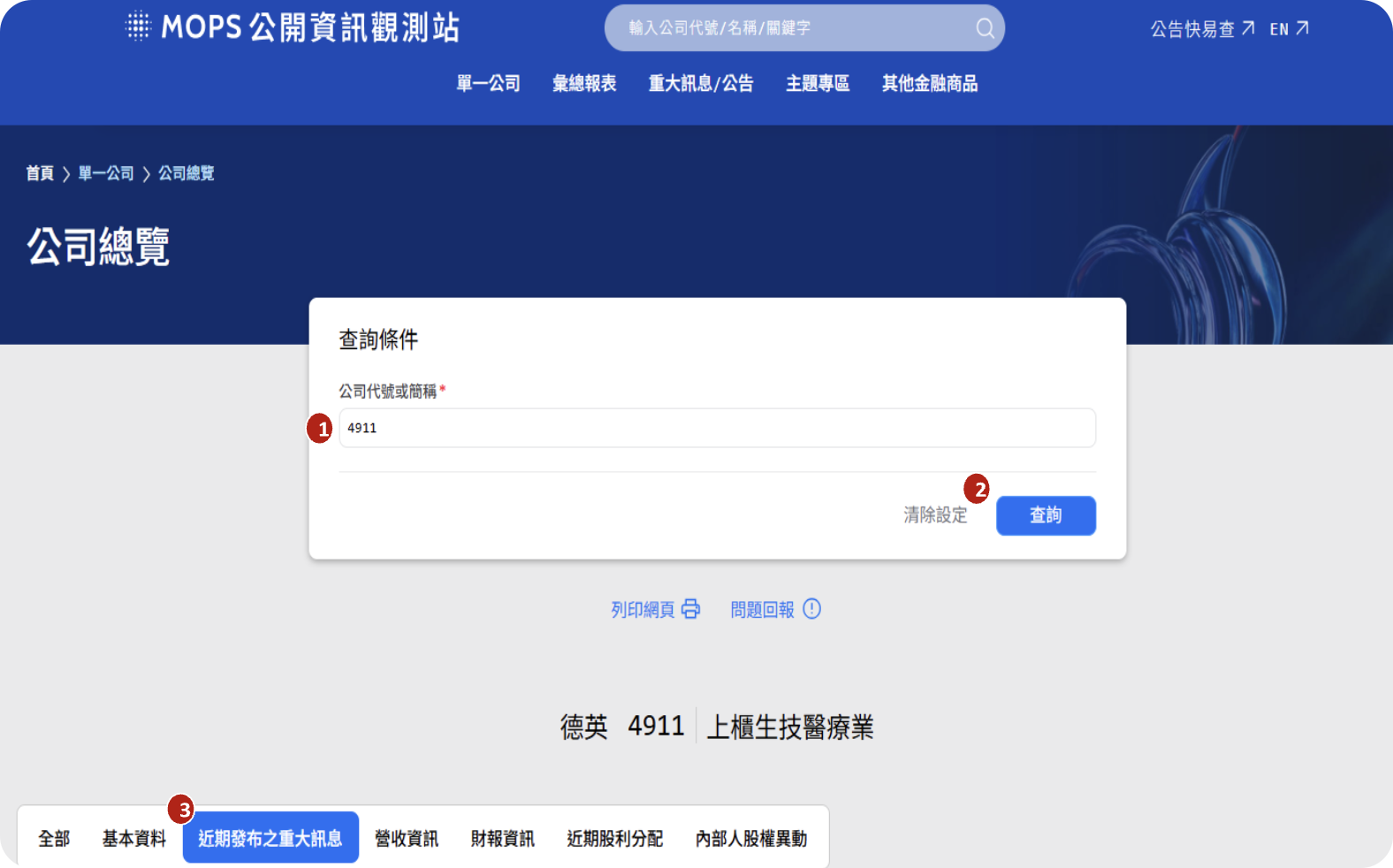This screenshot has height=868, width=1393.
Task: Expand the 主題專區 menu
Action: pyautogui.click(x=818, y=84)
